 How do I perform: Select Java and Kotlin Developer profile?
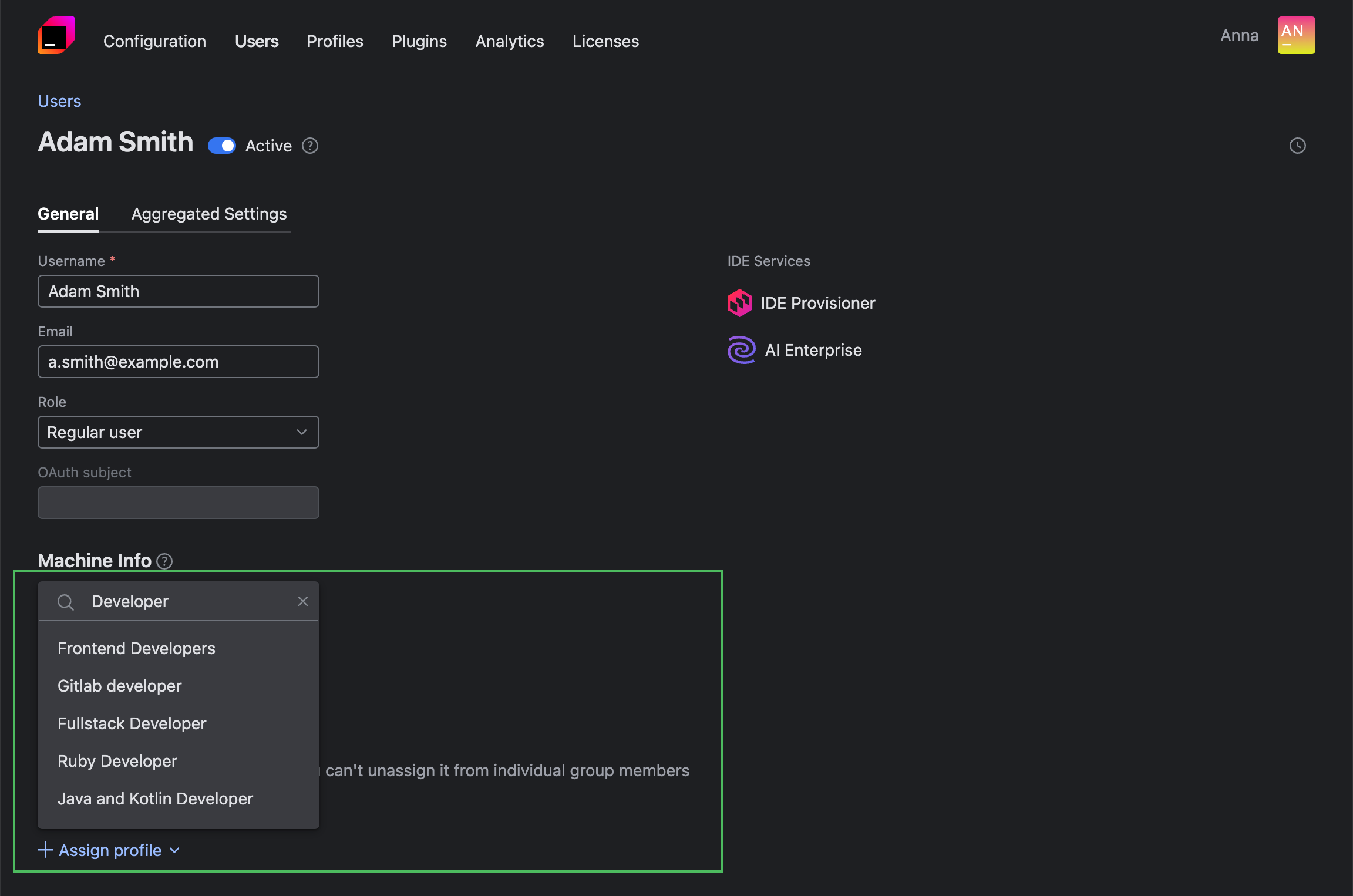click(x=179, y=799)
